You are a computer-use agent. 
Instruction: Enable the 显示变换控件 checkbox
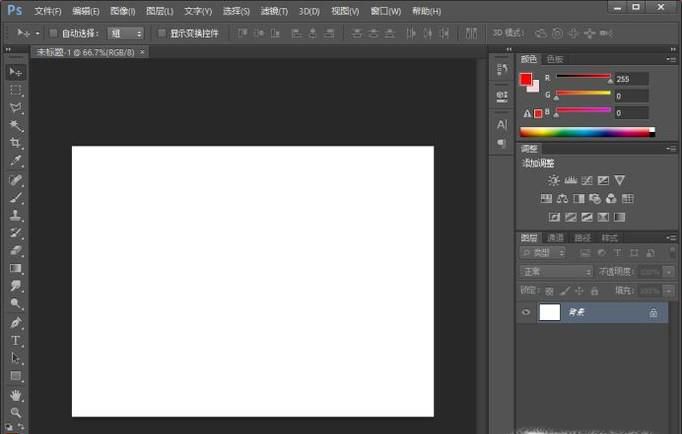pyautogui.click(x=161, y=33)
